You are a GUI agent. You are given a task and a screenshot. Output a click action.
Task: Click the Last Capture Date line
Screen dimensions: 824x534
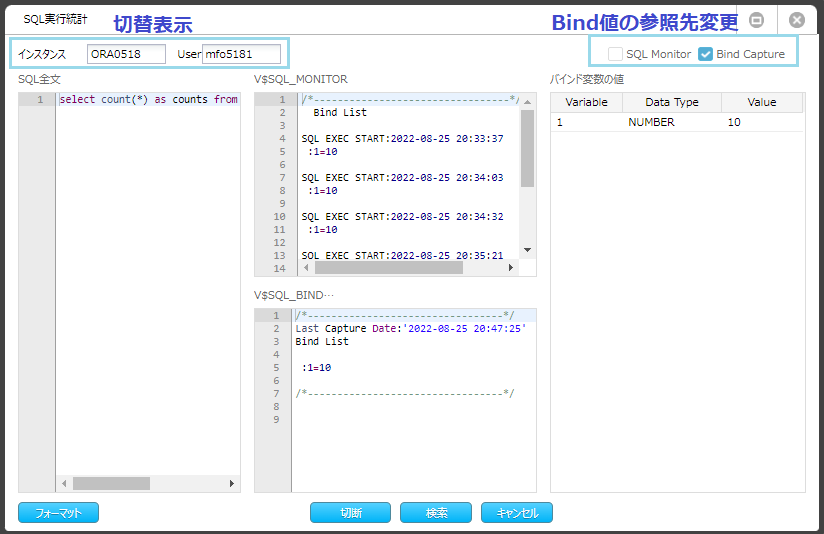tap(411, 328)
